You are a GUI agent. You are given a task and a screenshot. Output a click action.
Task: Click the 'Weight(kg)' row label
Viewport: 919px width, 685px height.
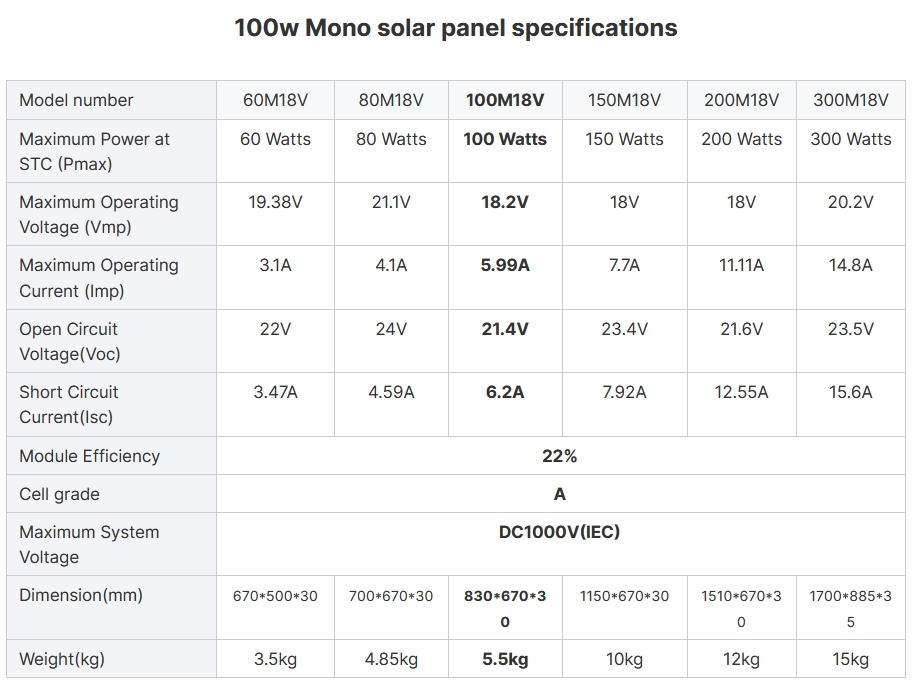(x=61, y=659)
